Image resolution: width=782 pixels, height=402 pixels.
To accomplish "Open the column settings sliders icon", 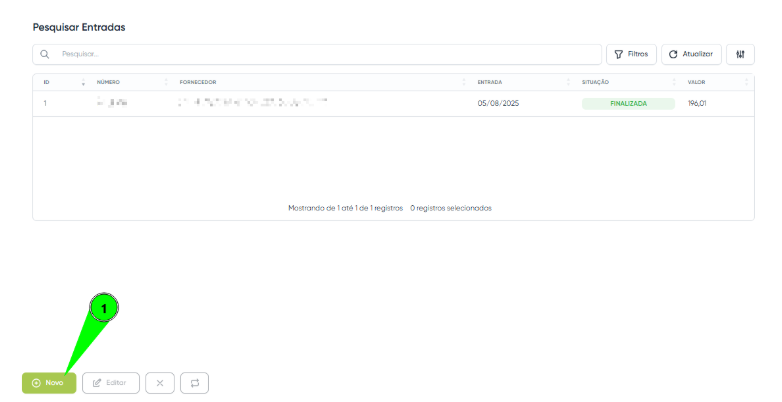I will pyautogui.click(x=740, y=54).
